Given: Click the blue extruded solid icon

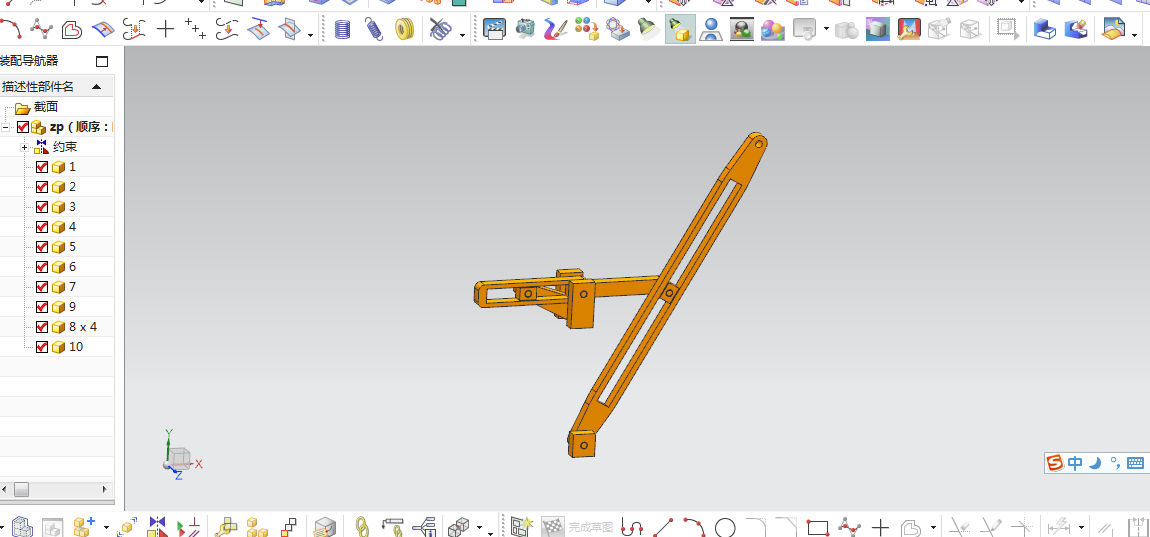Looking at the screenshot, I should click(1044, 29).
